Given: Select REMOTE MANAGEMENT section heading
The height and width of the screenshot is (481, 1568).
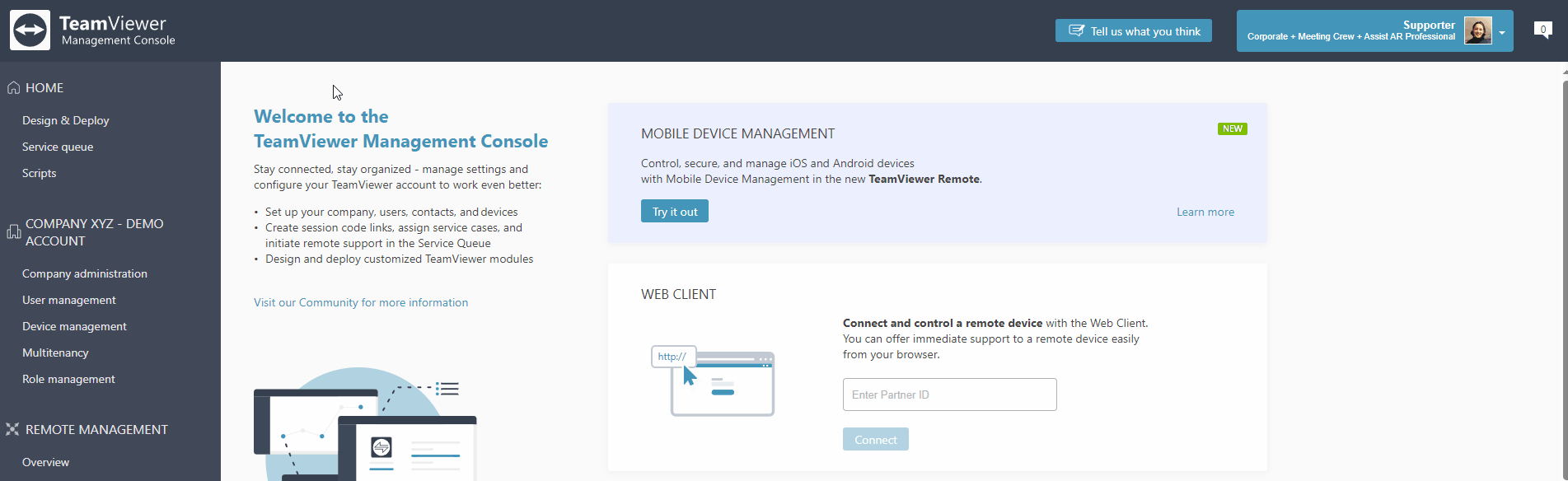Looking at the screenshot, I should pyautogui.click(x=96, y=429).
